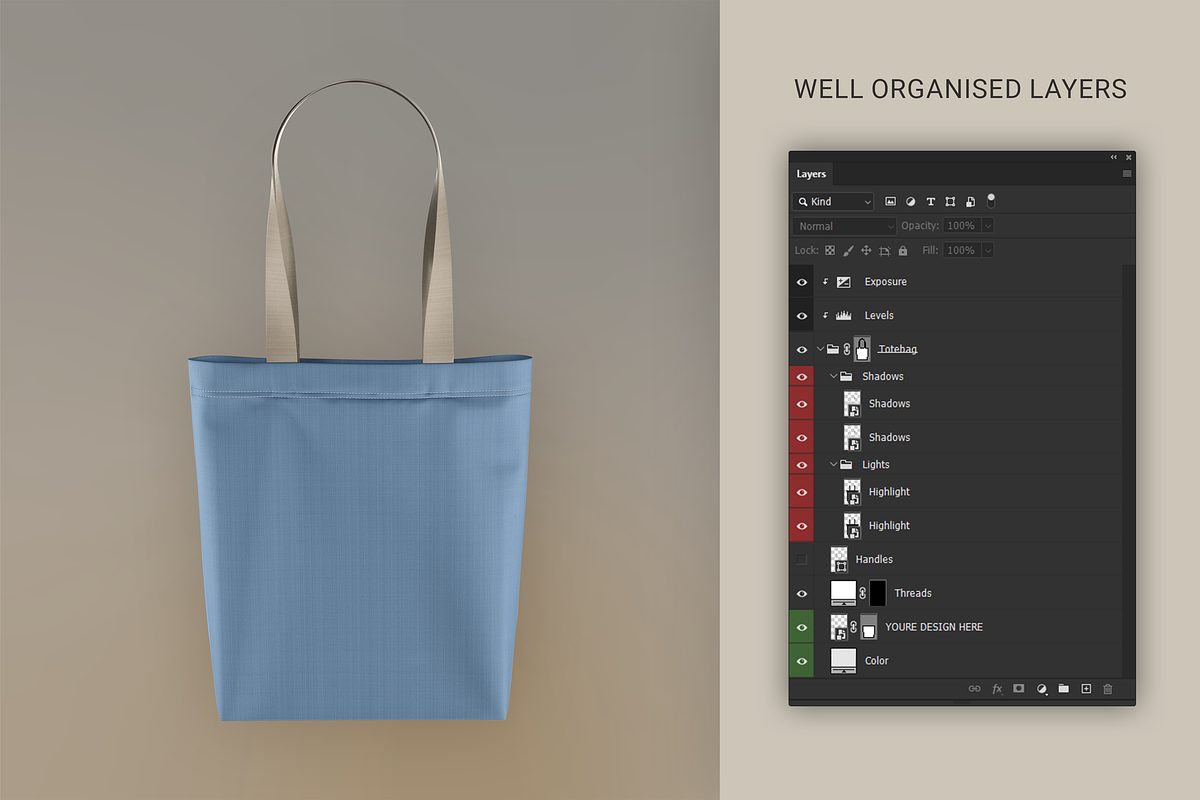Create new fill or adjustment layer

point(1042,689)
